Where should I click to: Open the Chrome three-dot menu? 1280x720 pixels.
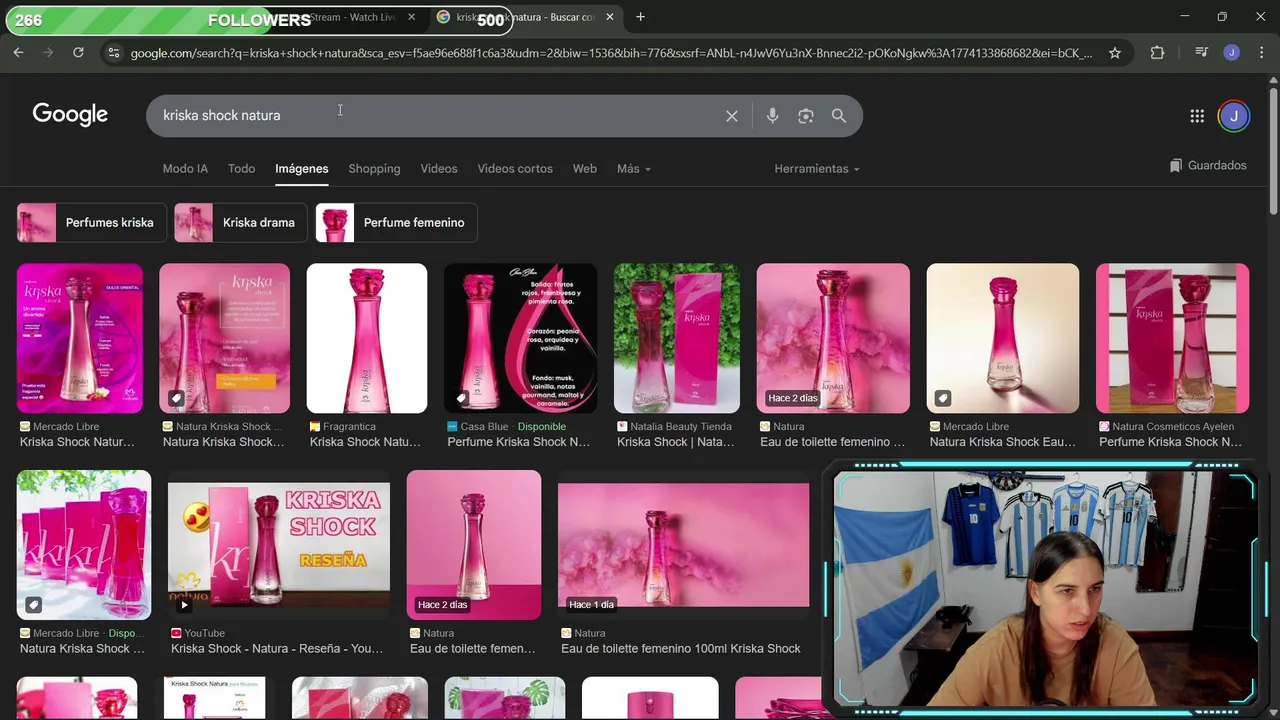[1260, 53]
